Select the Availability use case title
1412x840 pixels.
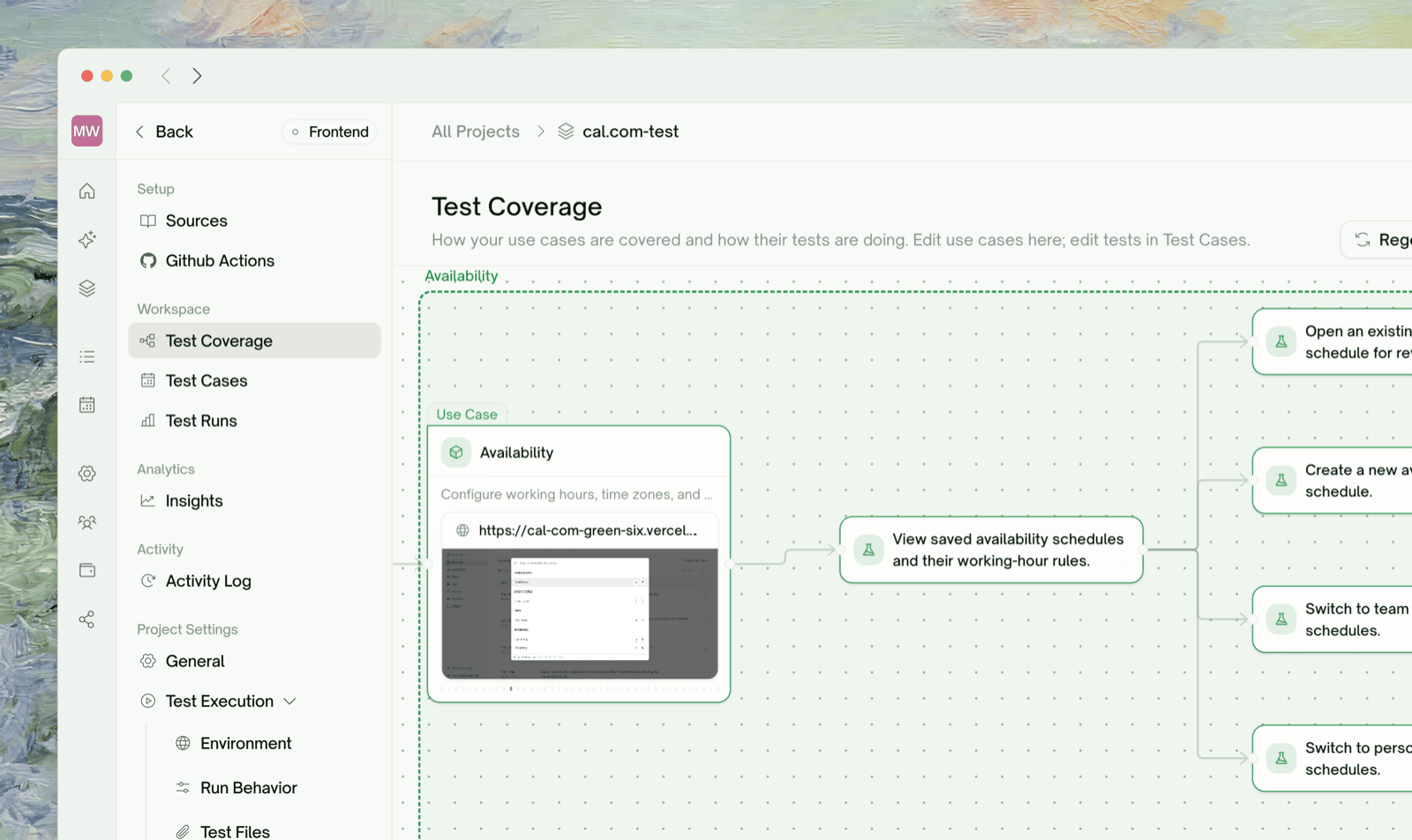click(516, 453)
